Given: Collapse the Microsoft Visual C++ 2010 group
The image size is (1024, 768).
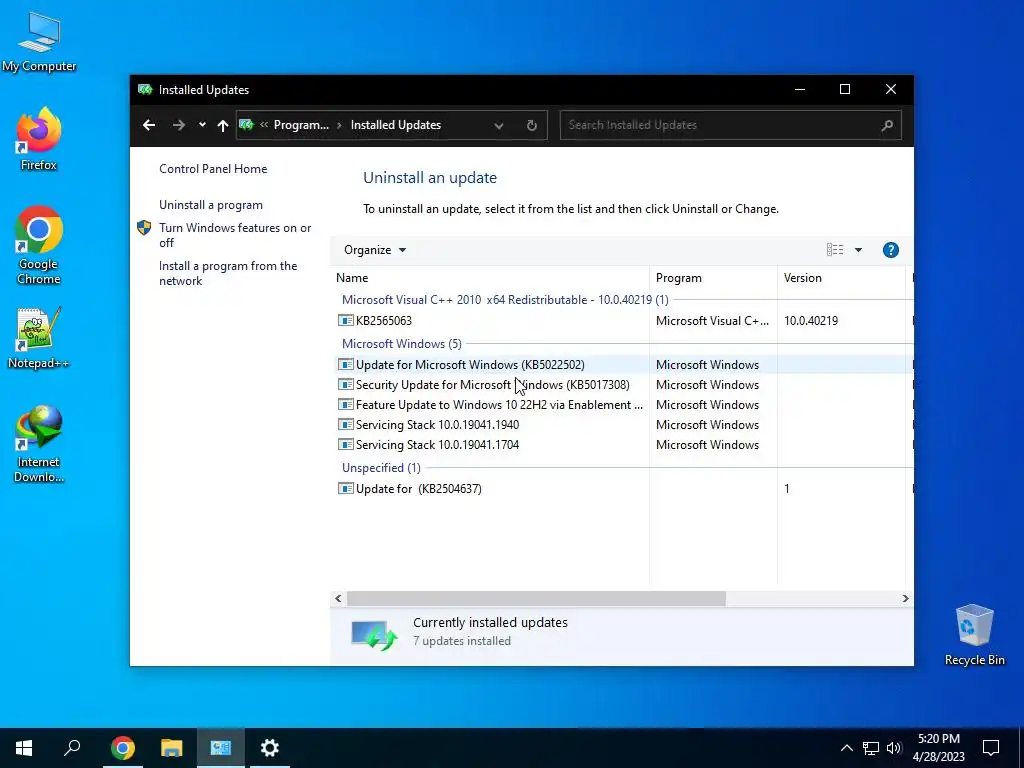Looking at the screenshot, I should (505, 300).
